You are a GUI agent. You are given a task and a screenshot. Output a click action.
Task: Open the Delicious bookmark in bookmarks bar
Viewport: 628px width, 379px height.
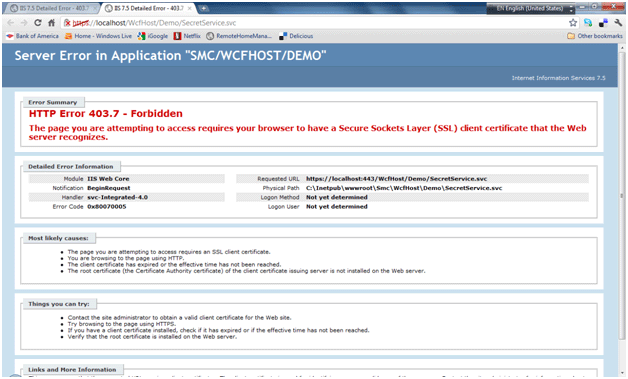[x=296, y=36]
